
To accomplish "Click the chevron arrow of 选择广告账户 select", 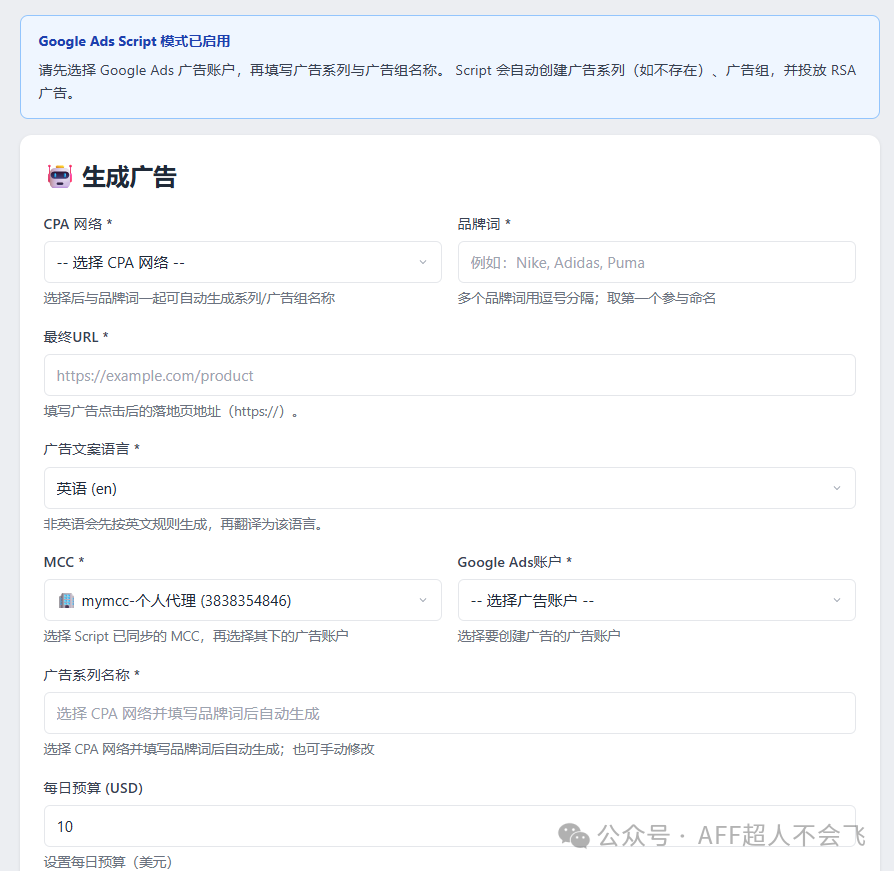I will pos(837,600).
